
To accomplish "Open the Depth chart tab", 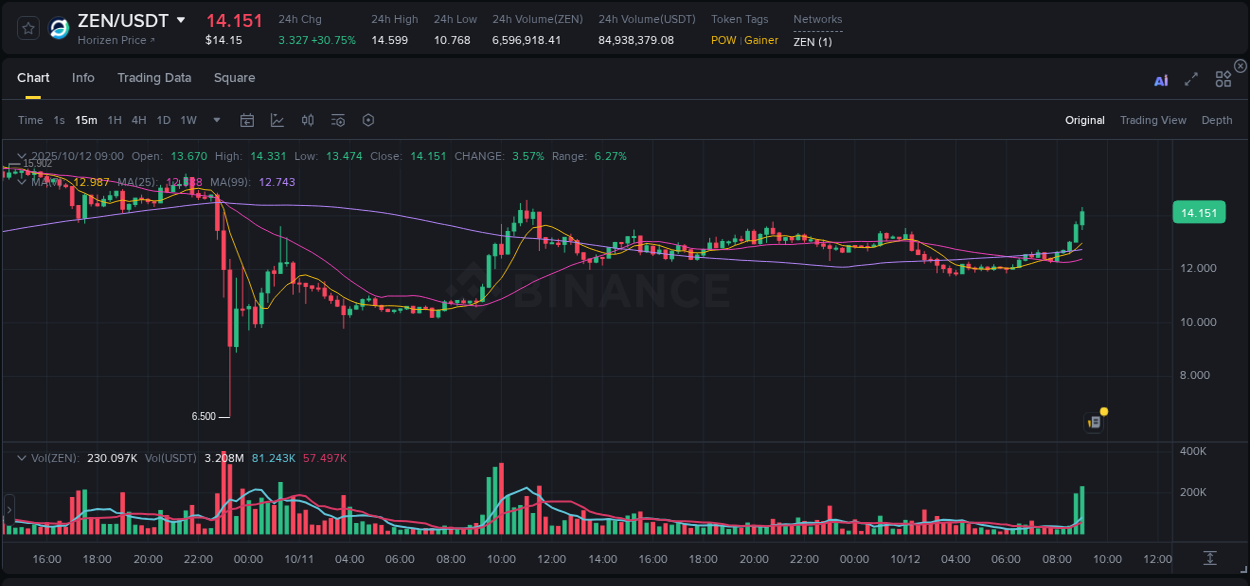I will (1217, 120).
